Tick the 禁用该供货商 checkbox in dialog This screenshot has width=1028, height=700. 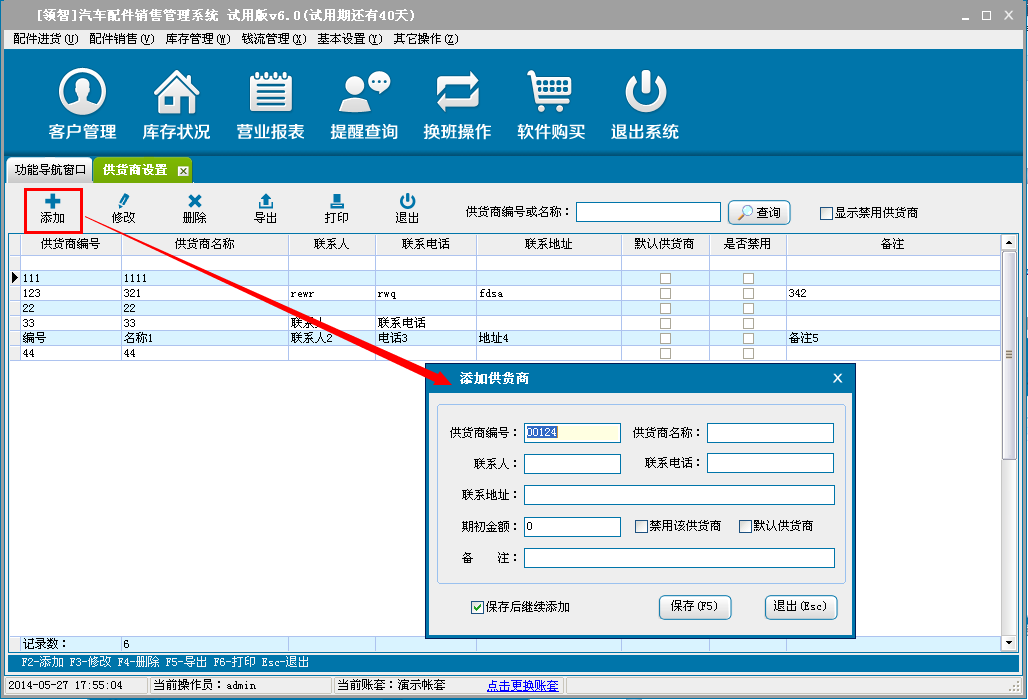(642, 527)
